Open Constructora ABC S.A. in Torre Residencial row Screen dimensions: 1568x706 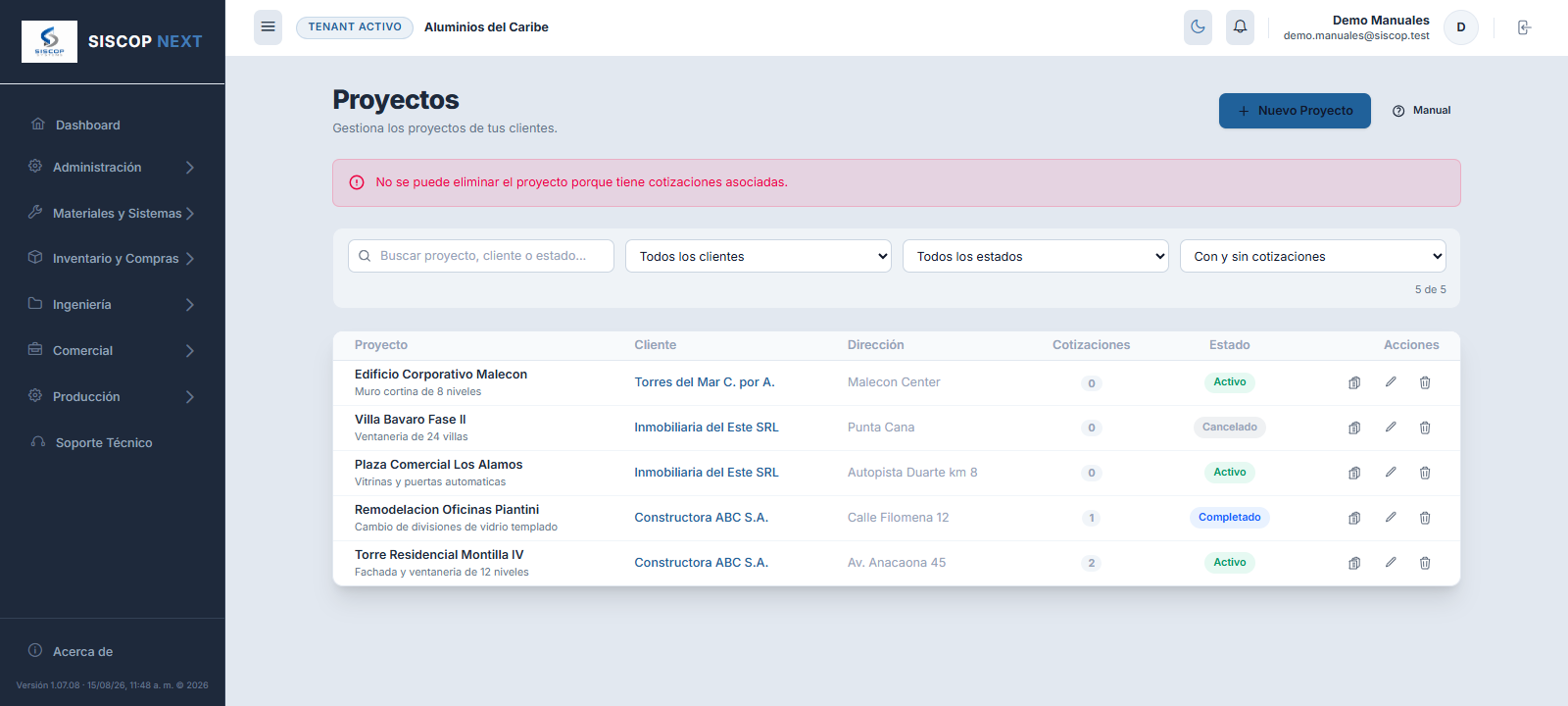click(x=702, y=563)
